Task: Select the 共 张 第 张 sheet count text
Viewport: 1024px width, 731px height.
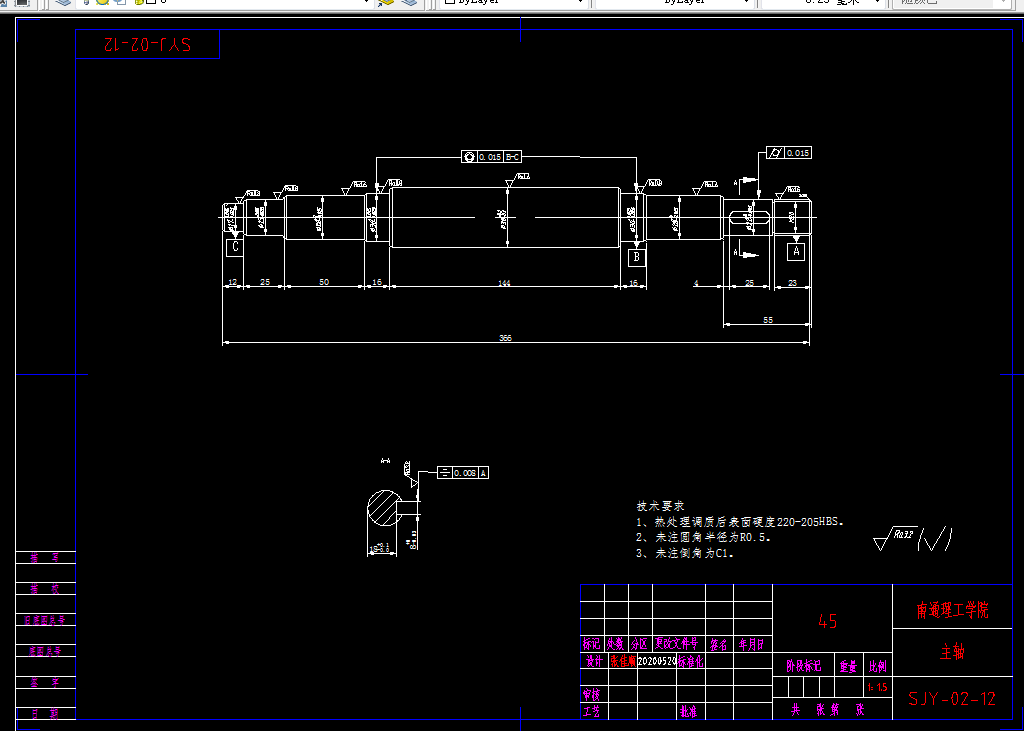Action: (828, 709)
